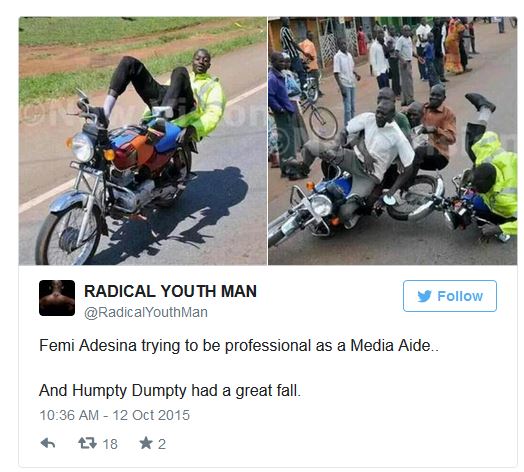
Task: Click the motorcycle headlight in left photo
Action: [81, 147]
